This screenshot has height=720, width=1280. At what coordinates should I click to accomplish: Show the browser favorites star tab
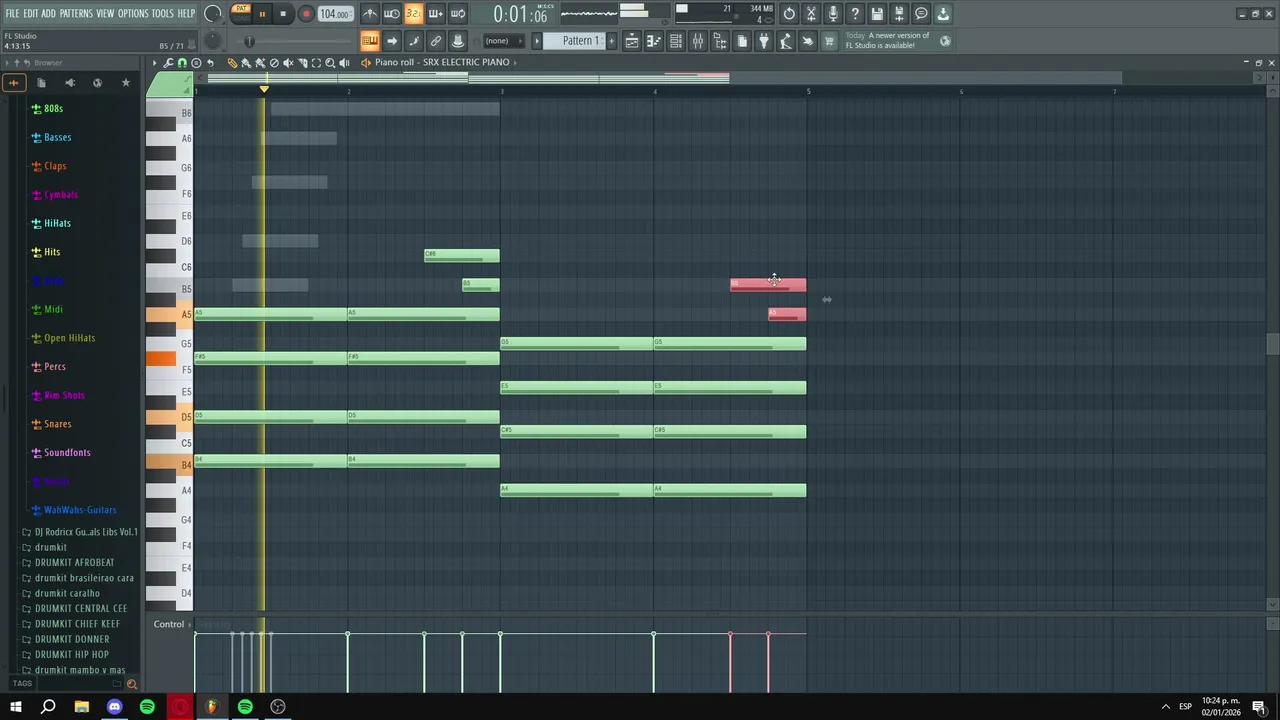(125, 82)
